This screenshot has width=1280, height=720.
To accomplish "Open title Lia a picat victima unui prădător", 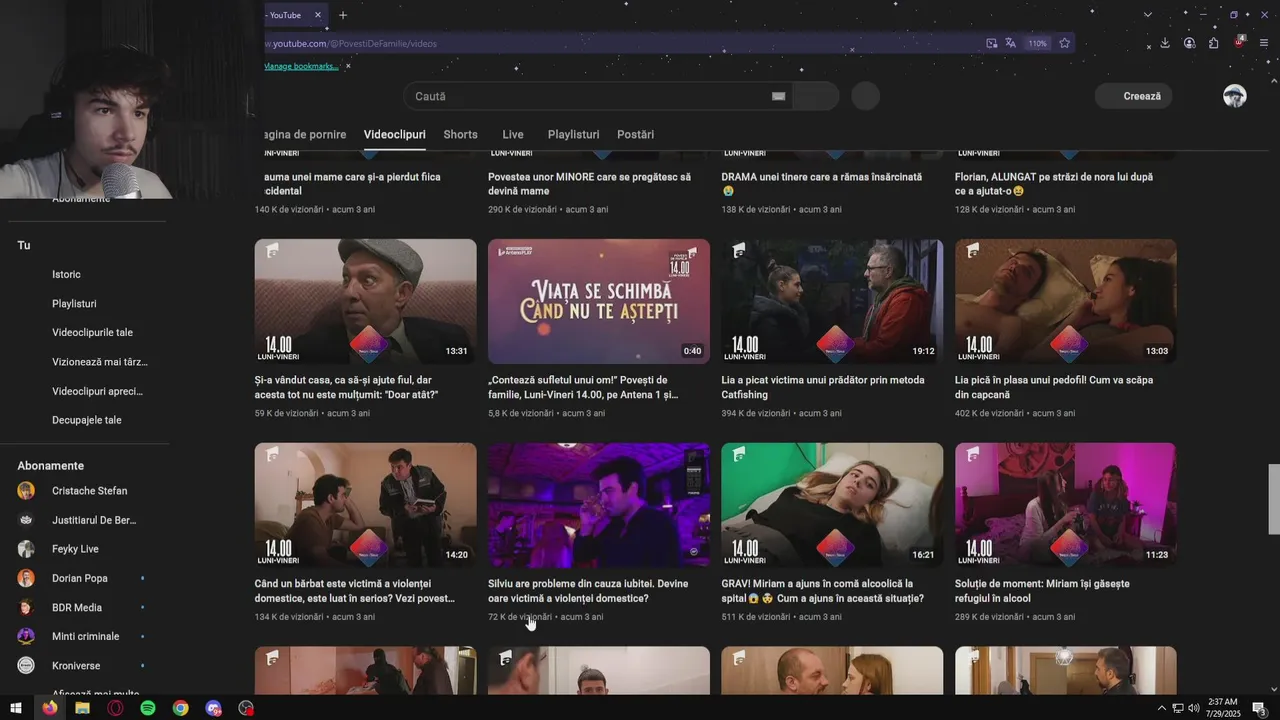I will tap(823, 387).
